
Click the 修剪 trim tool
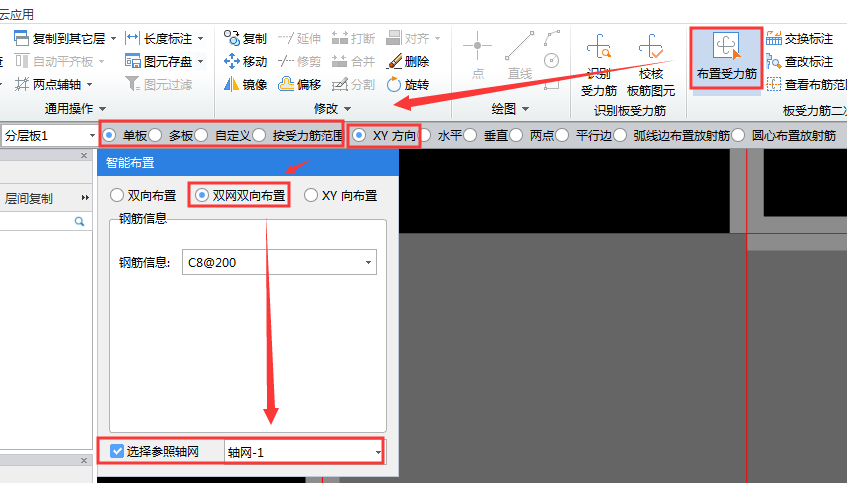click(x=299, y=62)
